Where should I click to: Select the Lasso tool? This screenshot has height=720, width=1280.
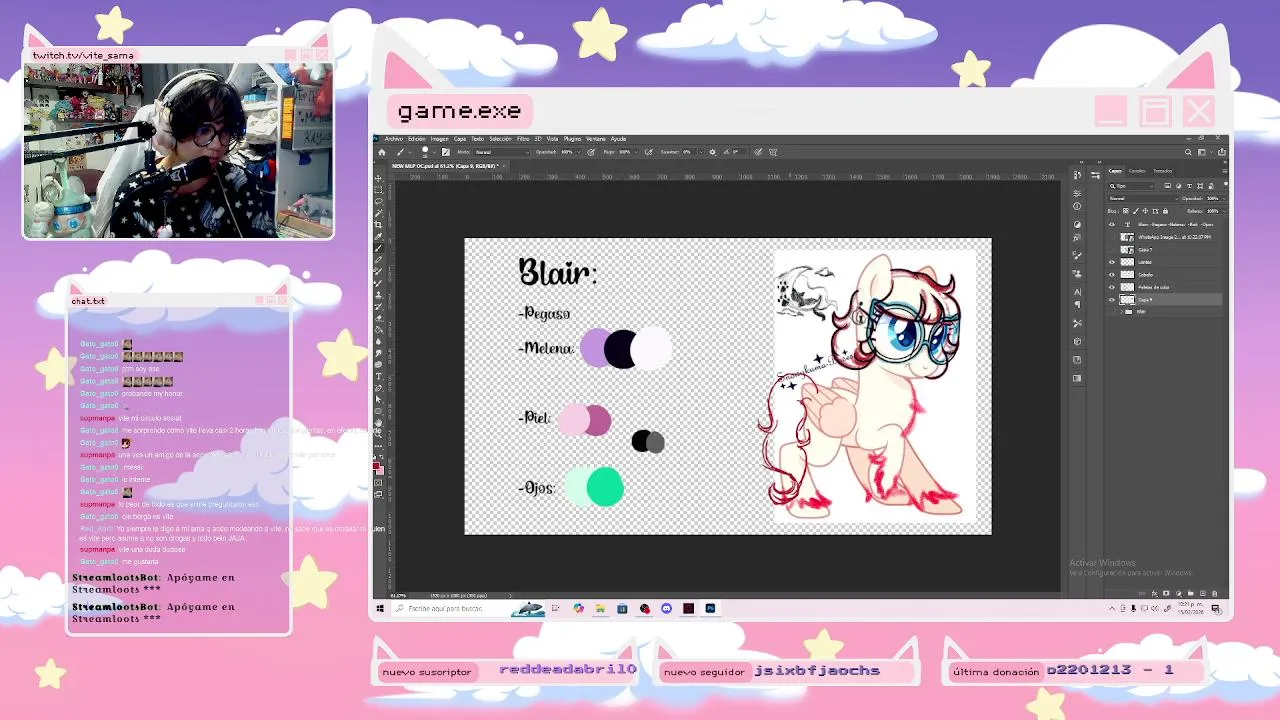coord(378,201)
